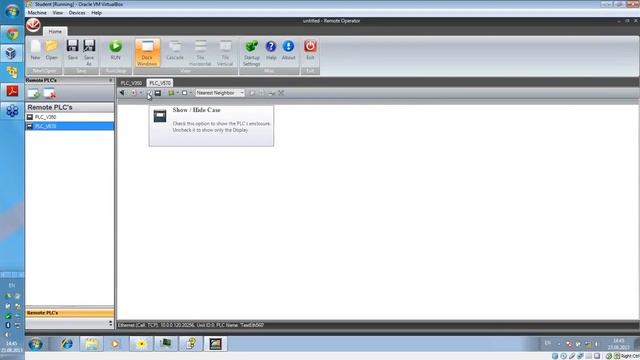The height and width of the screenshot is (360, 640).
Task: Select the highlighted PLC_V570 list row
Action: tap(69, 126)
